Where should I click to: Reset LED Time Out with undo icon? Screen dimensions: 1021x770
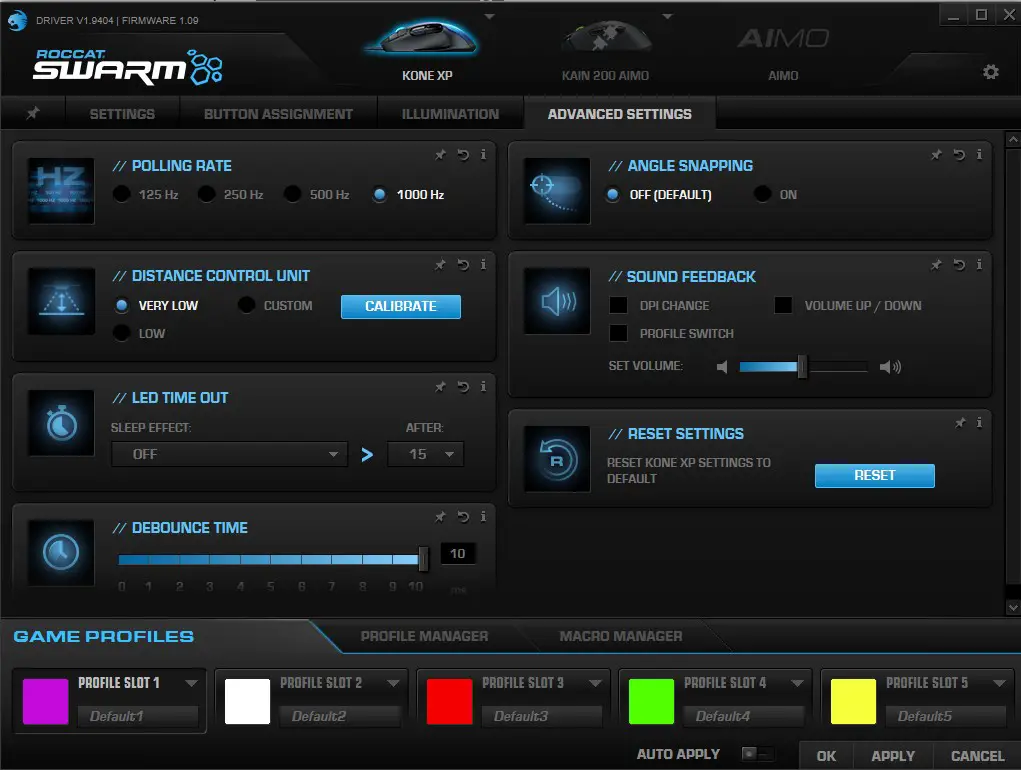pos(463,387)
